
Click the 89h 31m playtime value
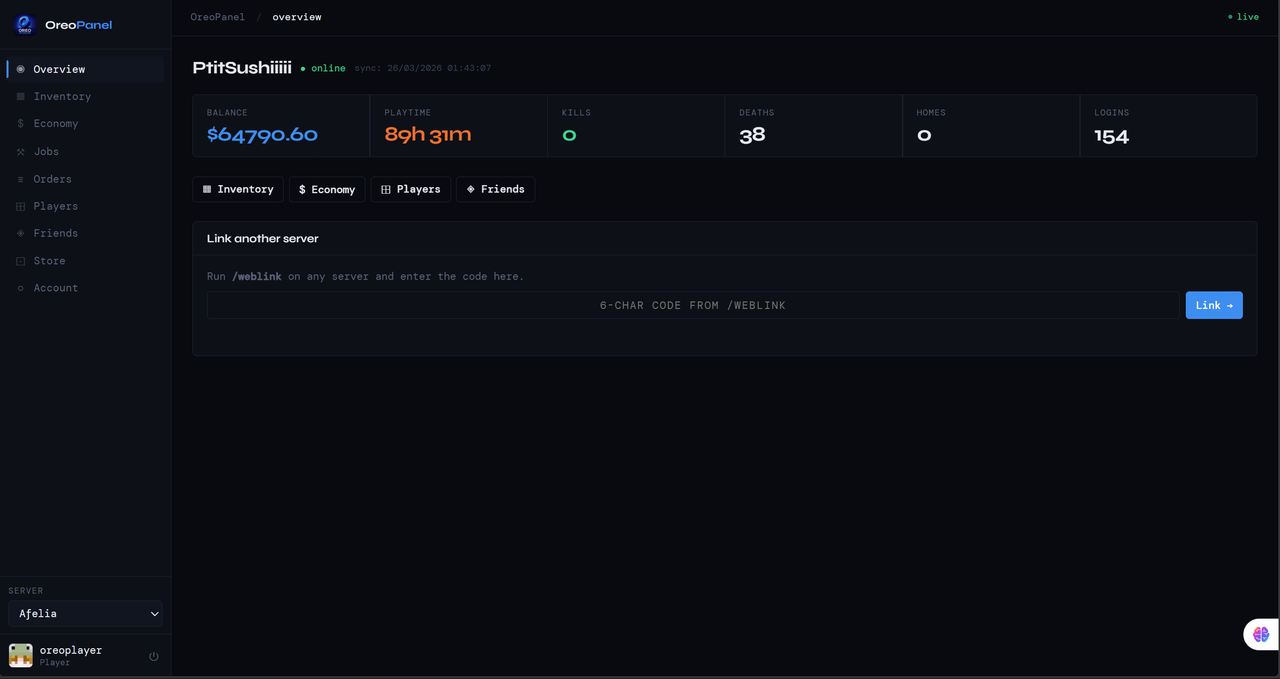coord(427,135)
